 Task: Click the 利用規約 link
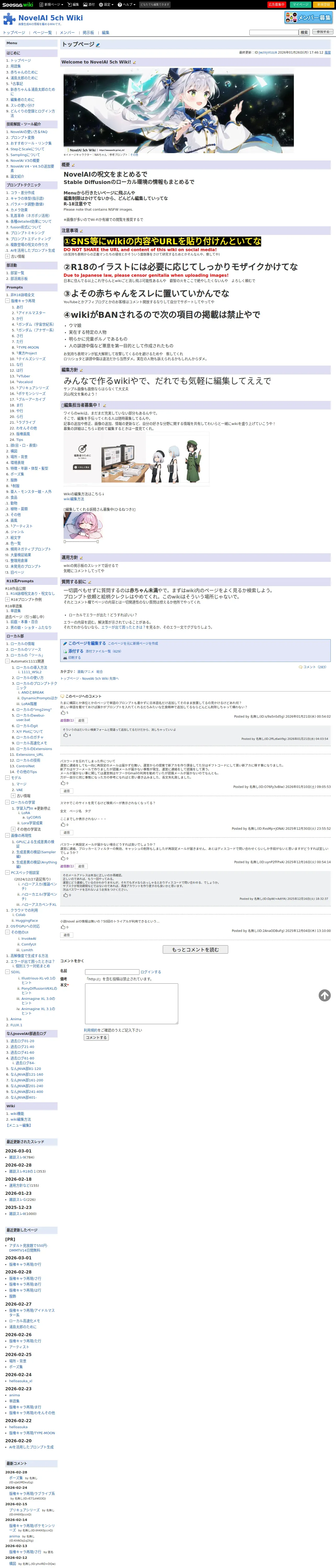point(91,1030)
